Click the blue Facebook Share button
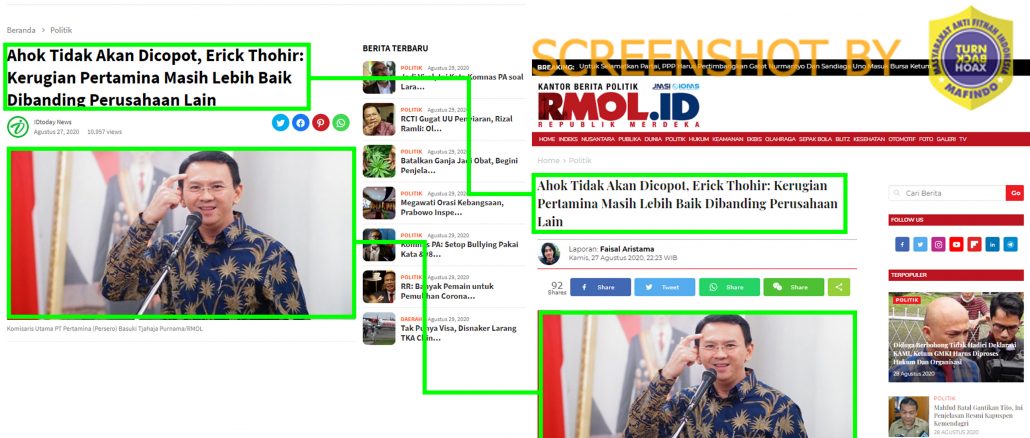This screenshot has height=438, width=1030. [x=600, y=287]
